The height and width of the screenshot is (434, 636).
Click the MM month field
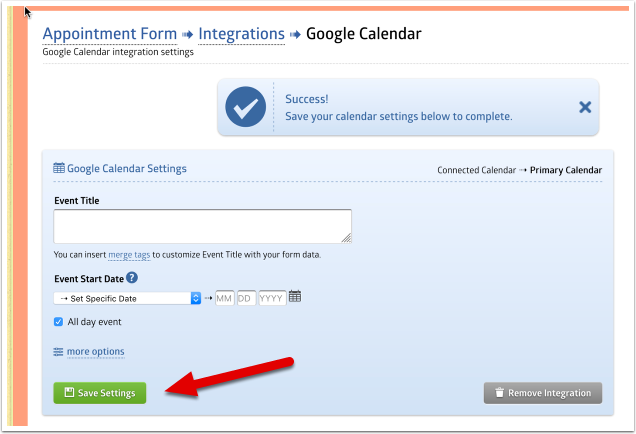[x=225, y=298]
